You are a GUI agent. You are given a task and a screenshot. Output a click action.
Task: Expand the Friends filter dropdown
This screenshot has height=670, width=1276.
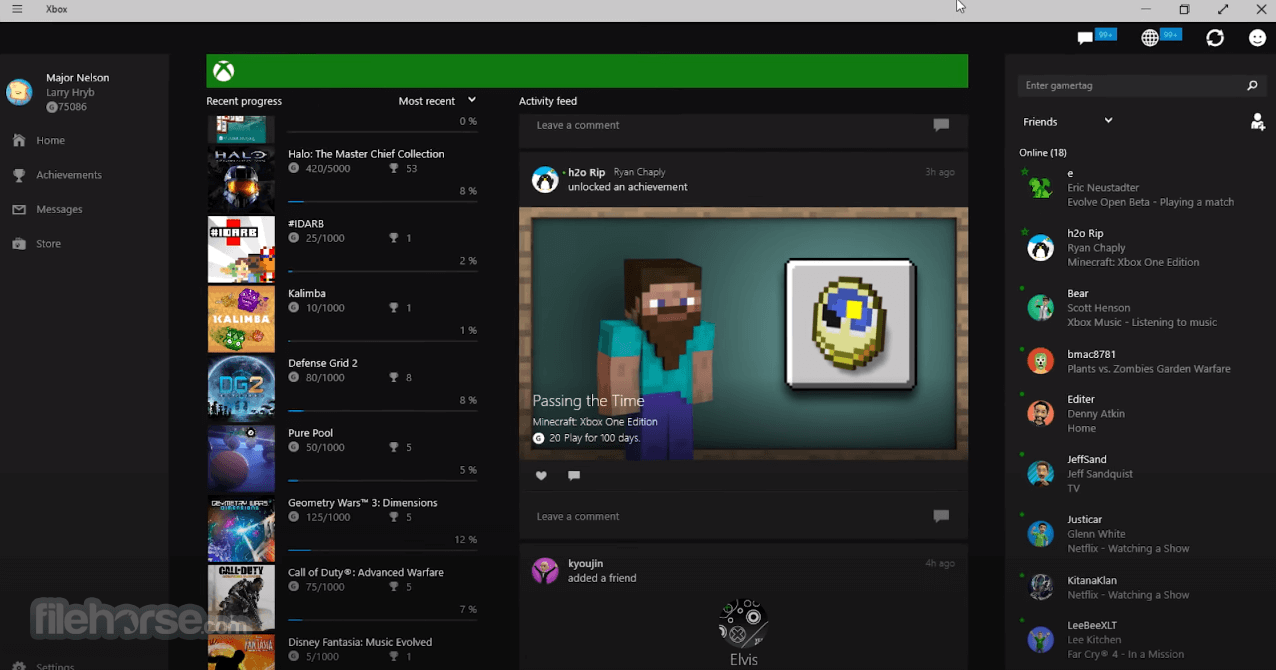1068,122
